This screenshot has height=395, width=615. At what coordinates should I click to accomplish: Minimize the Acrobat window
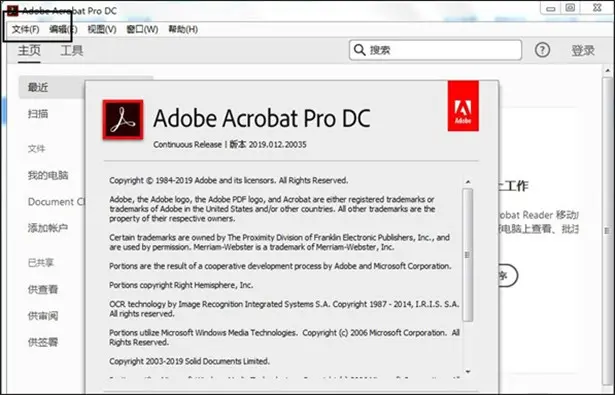pyautogui.click(x=551, y=9)
